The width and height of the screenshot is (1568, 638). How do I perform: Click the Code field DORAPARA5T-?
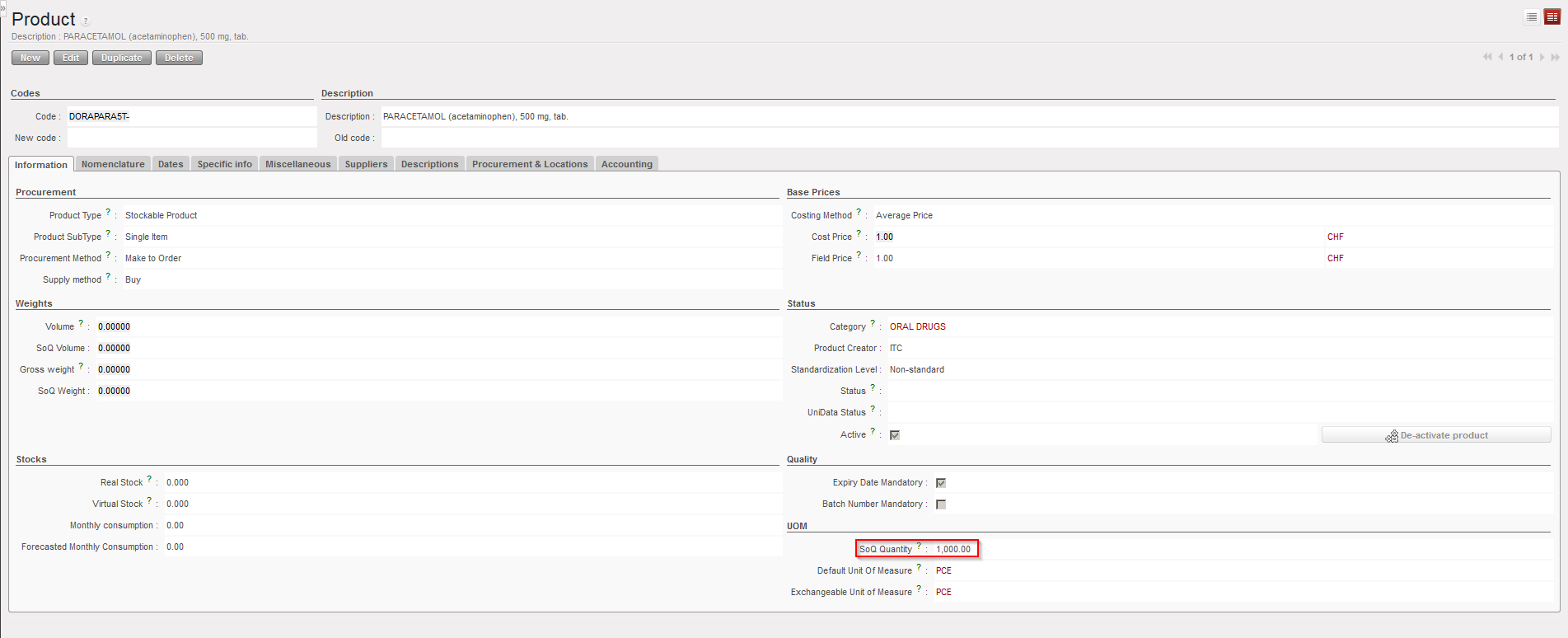[190, 116]
